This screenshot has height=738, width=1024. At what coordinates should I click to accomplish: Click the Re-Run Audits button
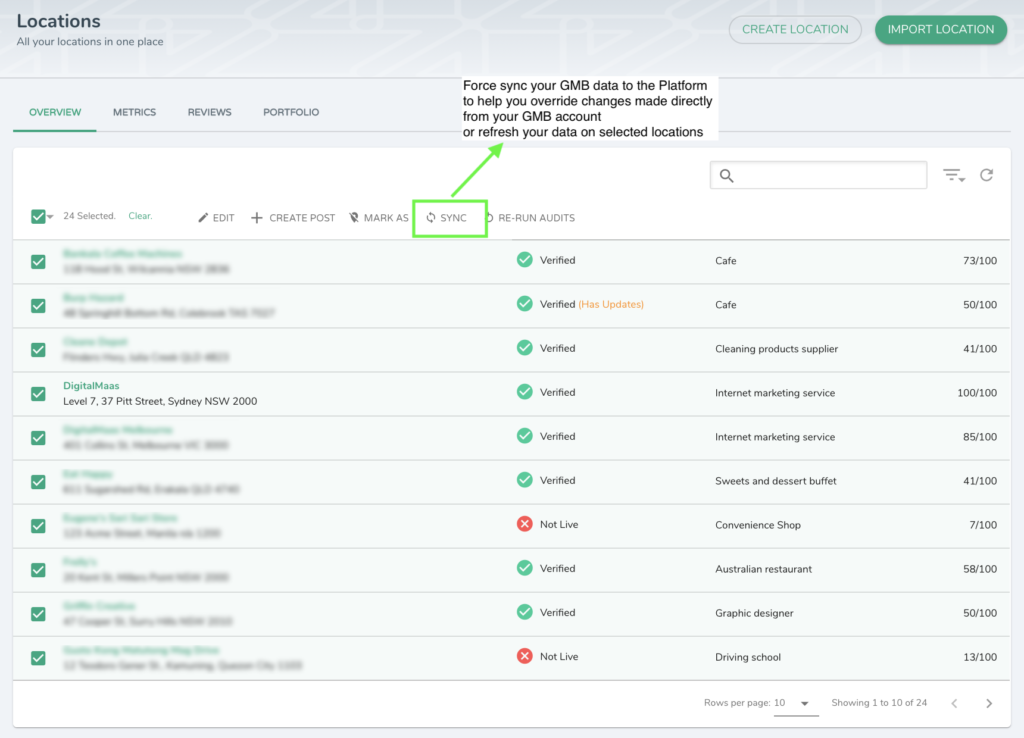(531, 218)
